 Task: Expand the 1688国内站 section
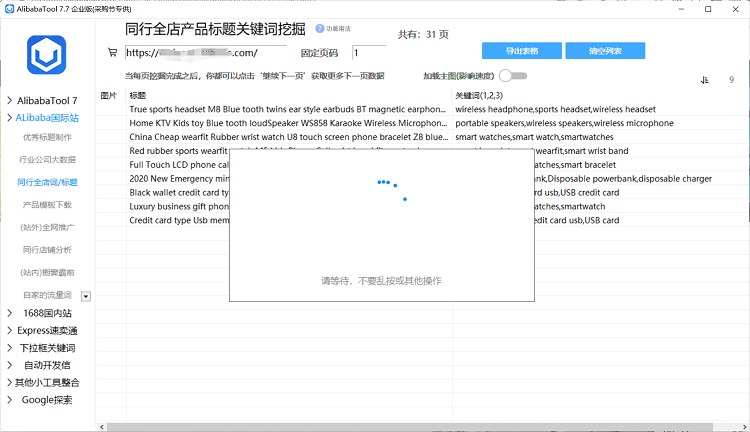[10, 313]
